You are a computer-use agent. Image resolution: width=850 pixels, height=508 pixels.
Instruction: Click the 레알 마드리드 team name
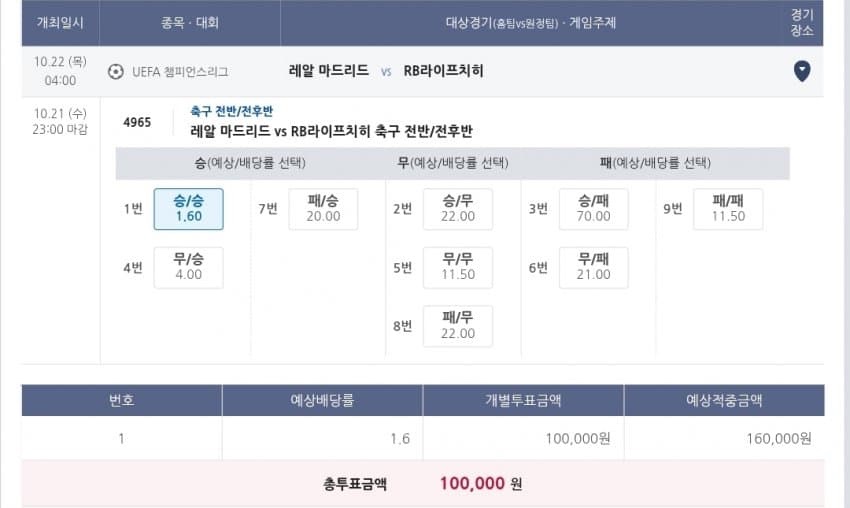[329, 70]
